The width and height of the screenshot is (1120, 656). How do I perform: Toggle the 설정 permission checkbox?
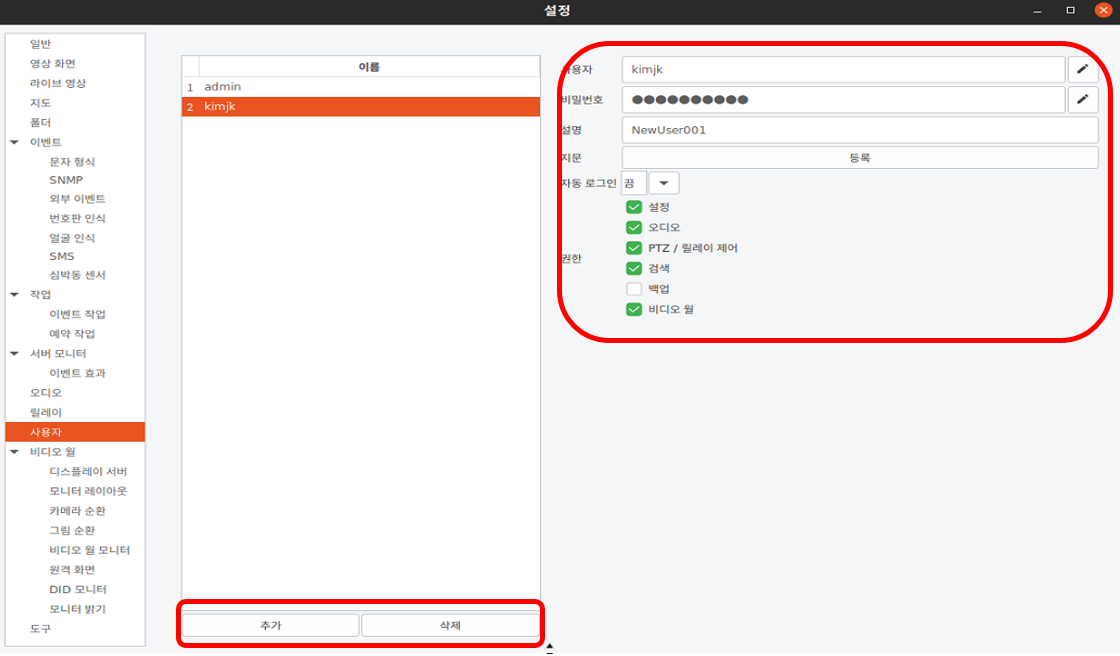[x=634, y=207]
